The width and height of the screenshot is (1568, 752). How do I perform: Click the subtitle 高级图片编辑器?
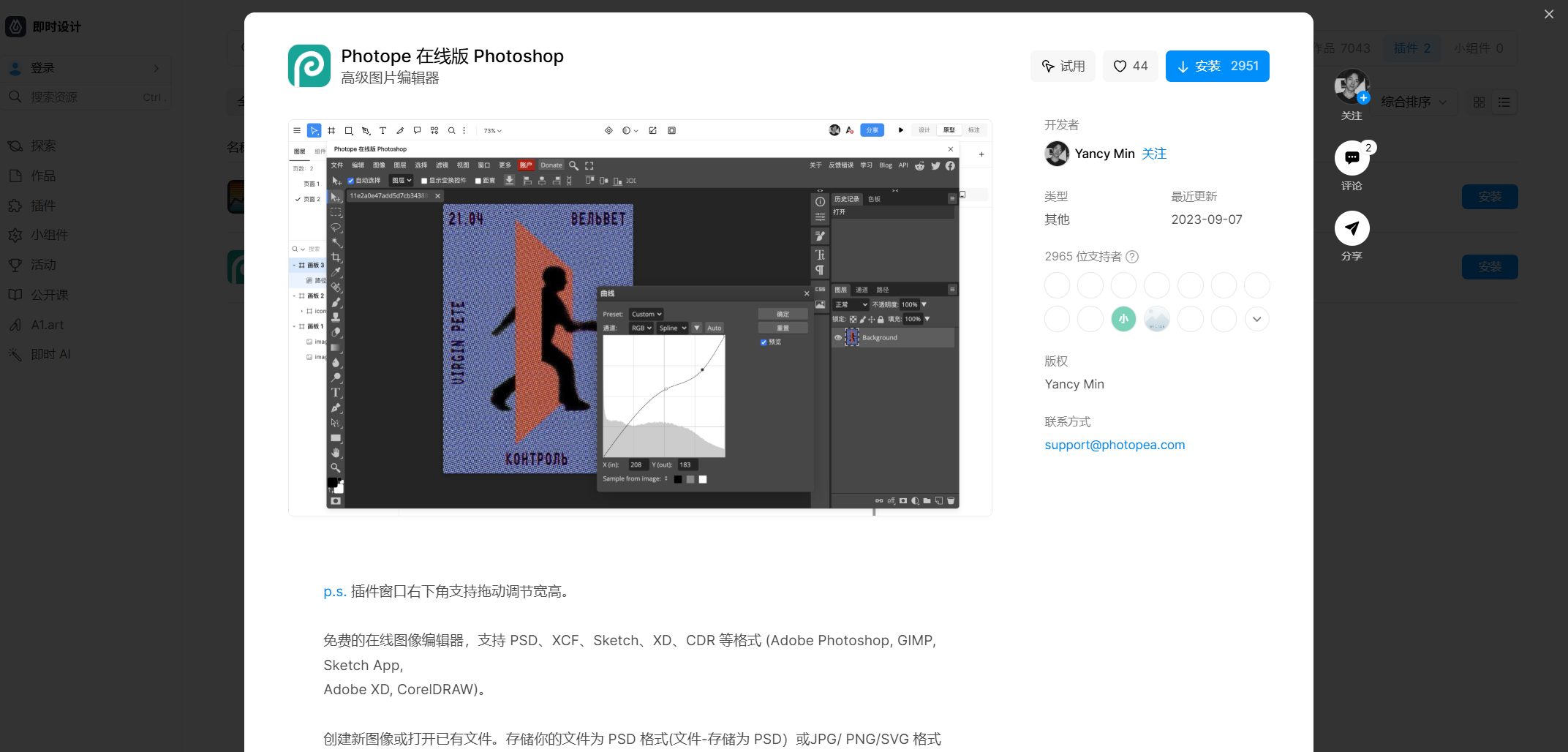point(390,78)
